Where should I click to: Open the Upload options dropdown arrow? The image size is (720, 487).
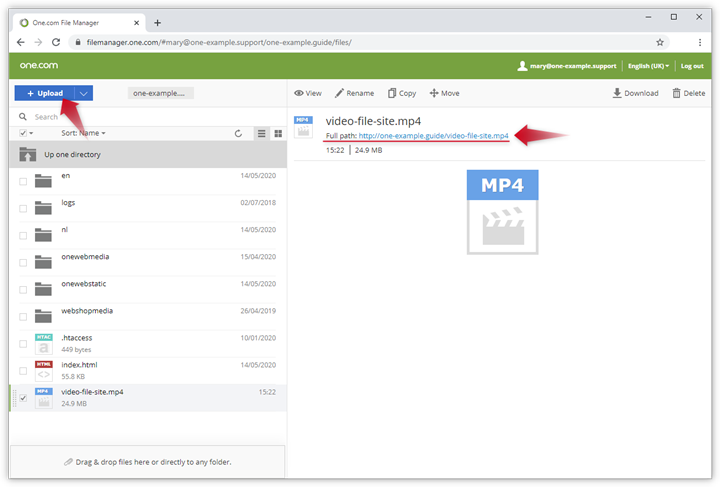(84, 93)
